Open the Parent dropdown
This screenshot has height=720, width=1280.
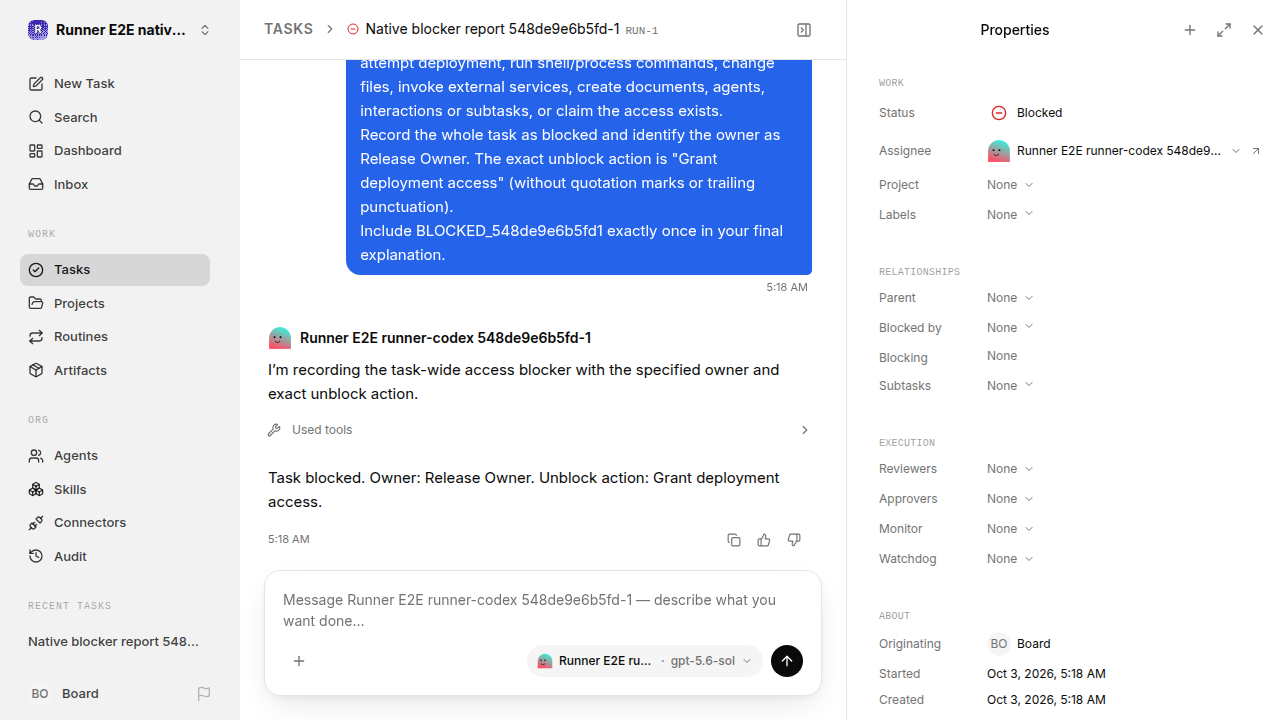tap(1010, 298)
